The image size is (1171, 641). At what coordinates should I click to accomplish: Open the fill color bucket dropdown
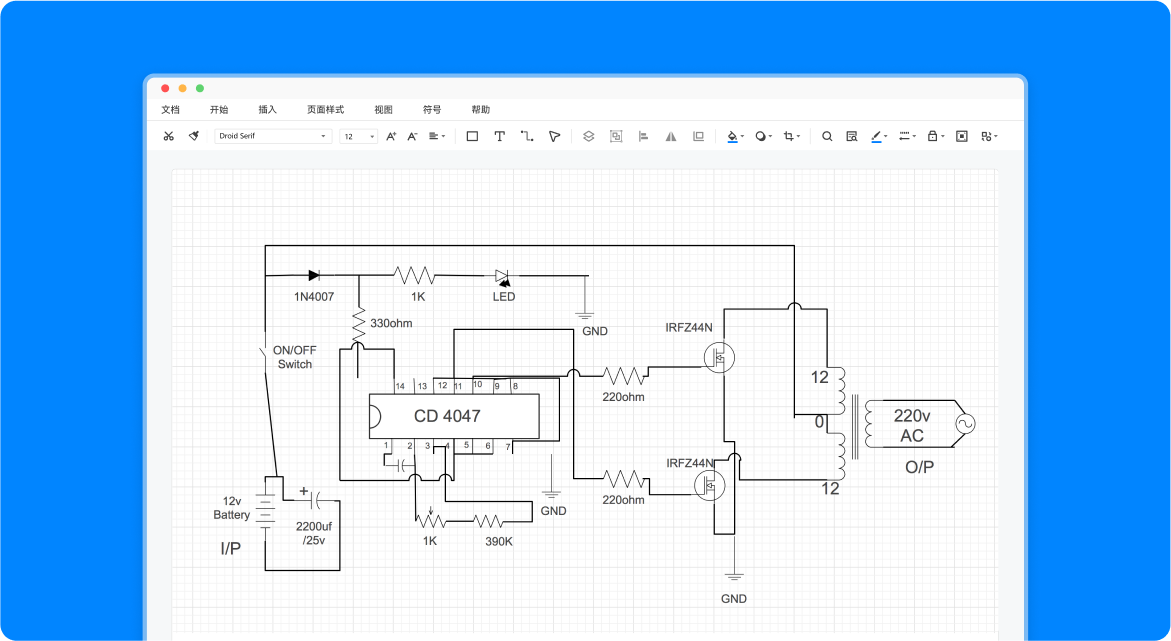point(736,136)
